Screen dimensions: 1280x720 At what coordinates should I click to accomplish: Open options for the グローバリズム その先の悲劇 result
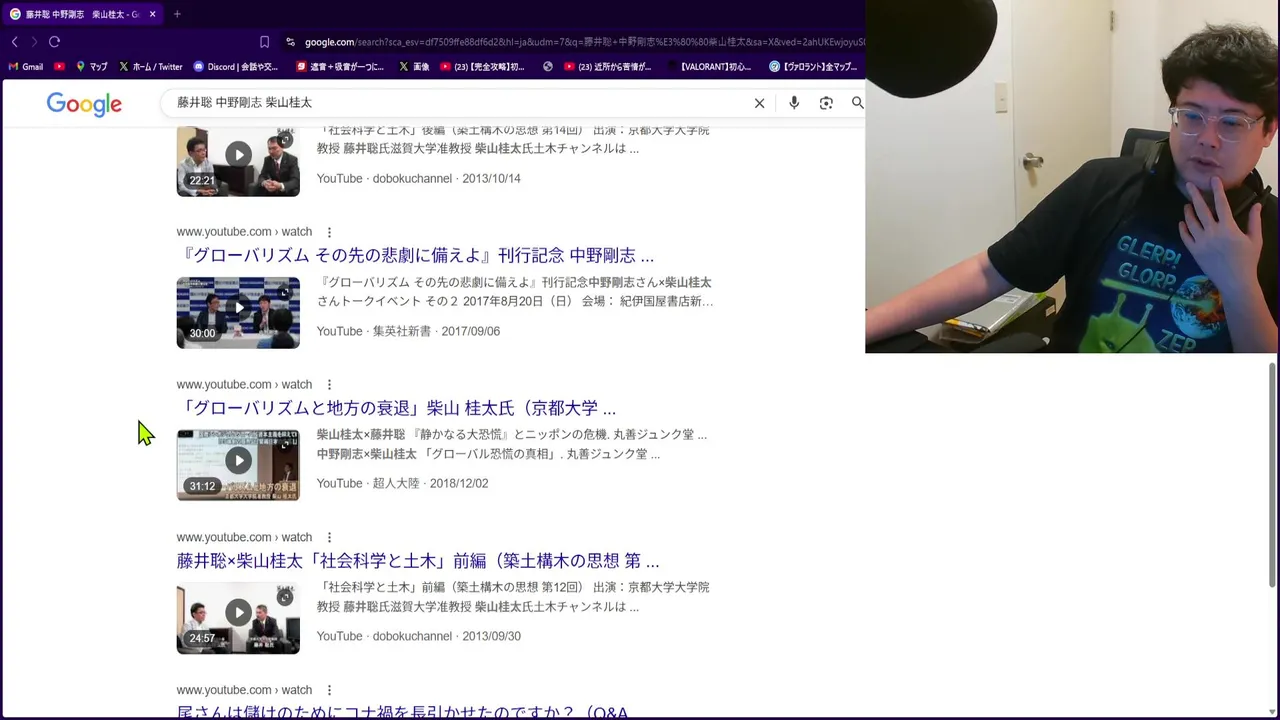point(329,232)
